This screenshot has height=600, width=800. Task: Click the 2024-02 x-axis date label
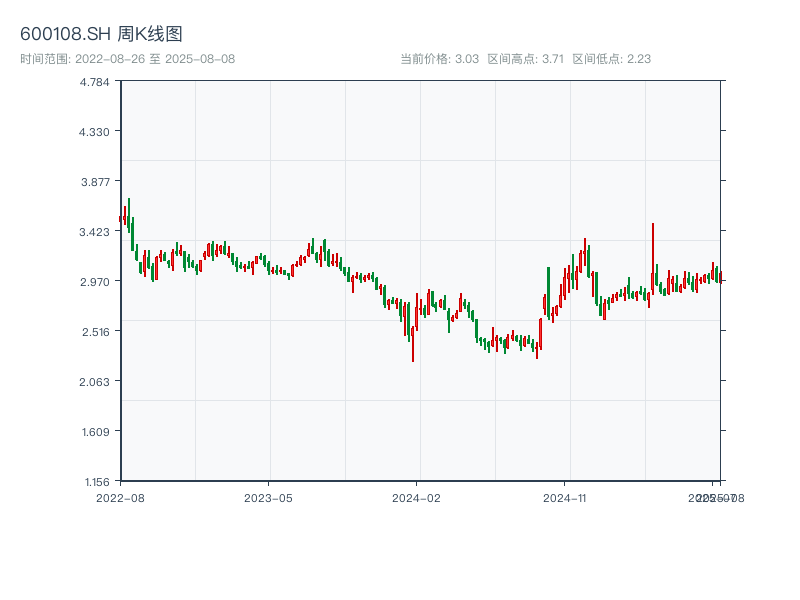[417, 497]
